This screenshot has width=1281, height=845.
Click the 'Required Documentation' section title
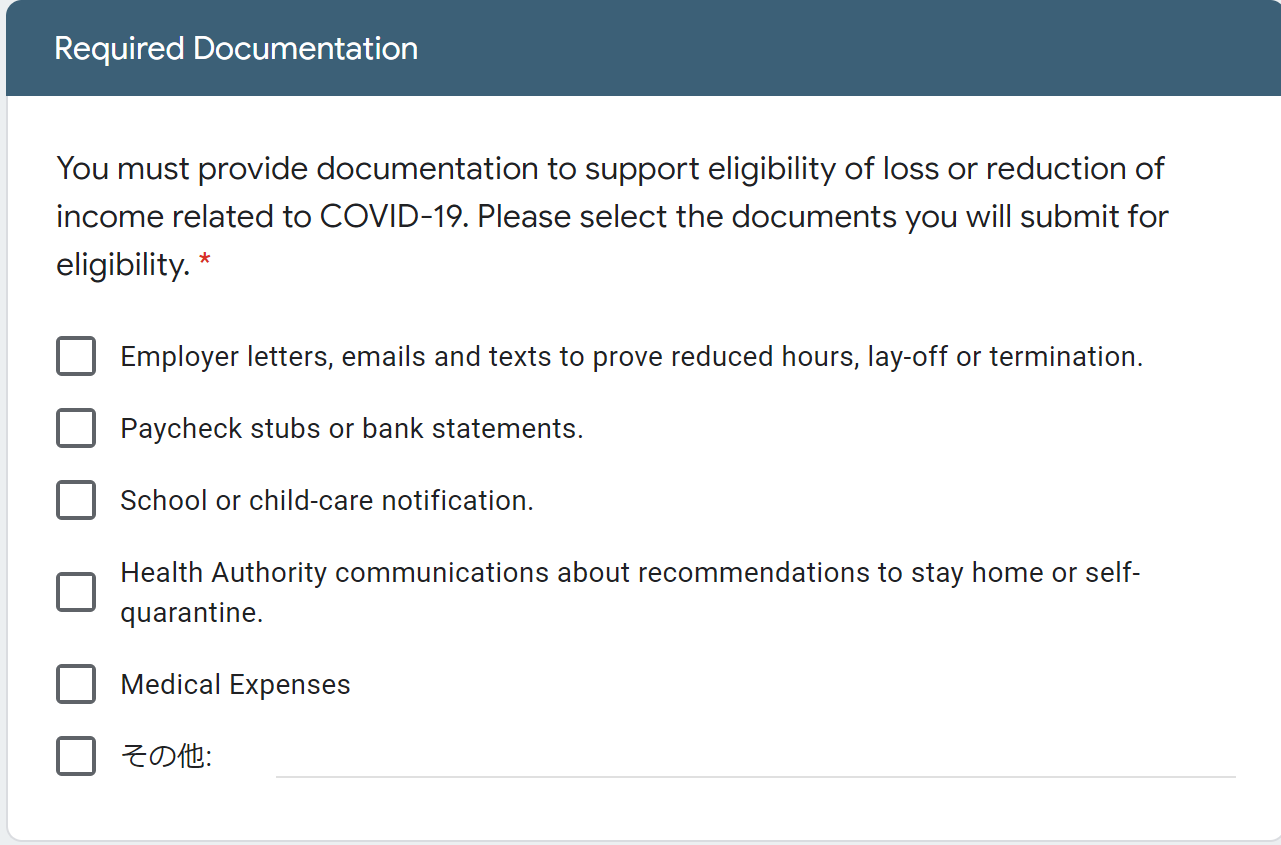236,48
